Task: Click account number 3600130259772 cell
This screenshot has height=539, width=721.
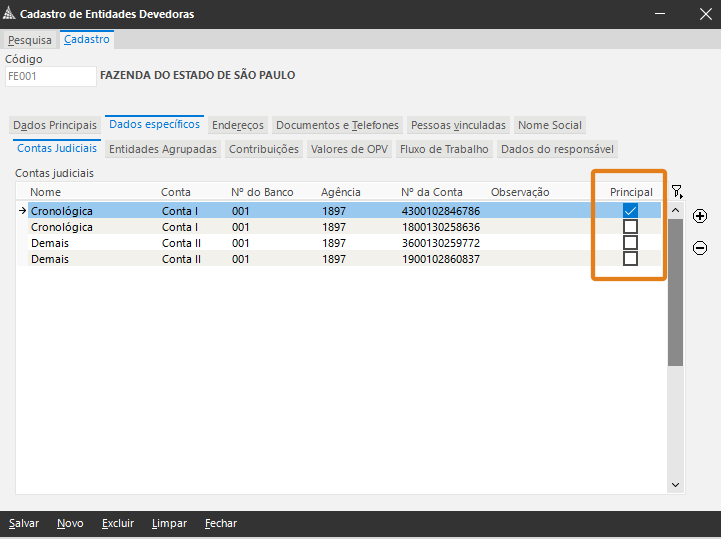Action: pyautogui.click(x=441, y=243)
